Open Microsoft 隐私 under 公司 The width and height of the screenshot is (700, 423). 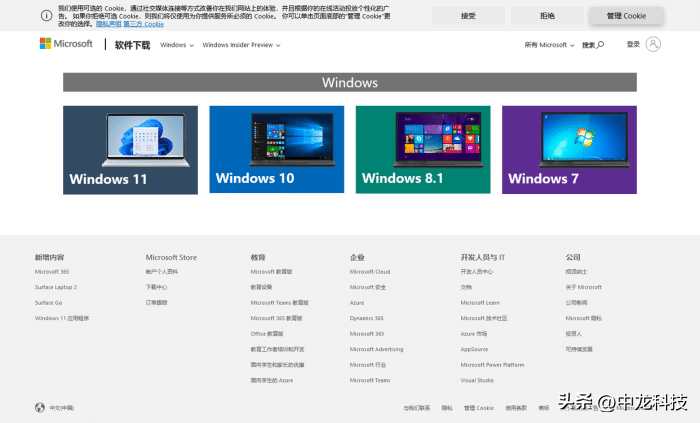[x=583, y=319]
